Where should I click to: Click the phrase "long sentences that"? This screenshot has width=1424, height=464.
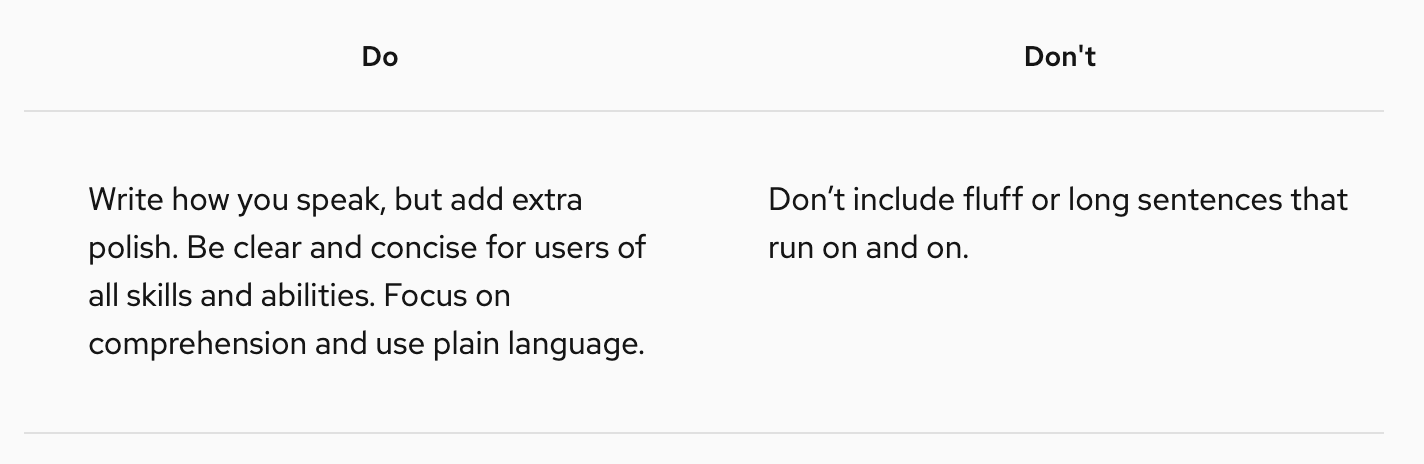1207,200
